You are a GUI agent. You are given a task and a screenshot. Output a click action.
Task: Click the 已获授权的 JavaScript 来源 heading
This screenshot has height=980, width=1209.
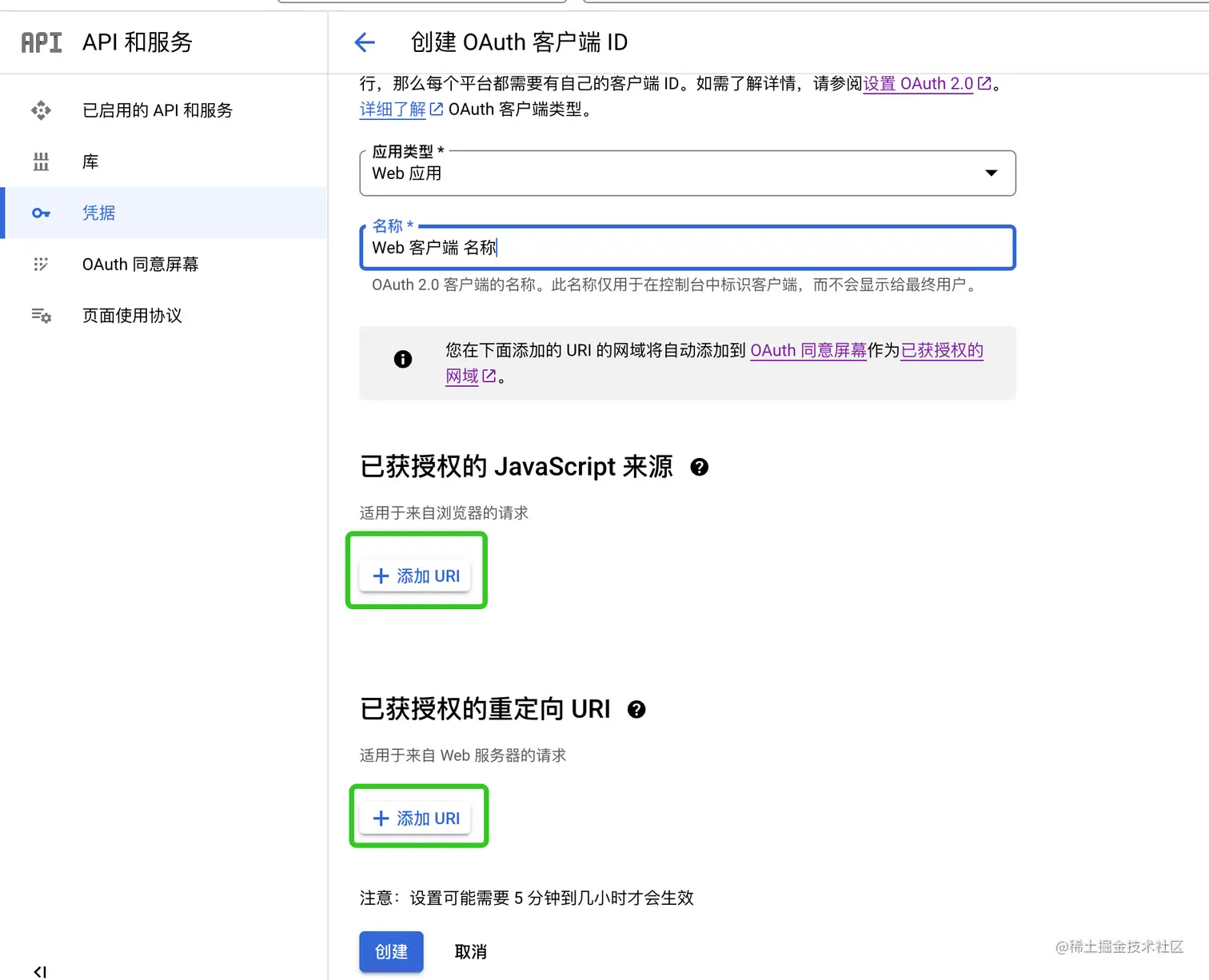(517, 467)
